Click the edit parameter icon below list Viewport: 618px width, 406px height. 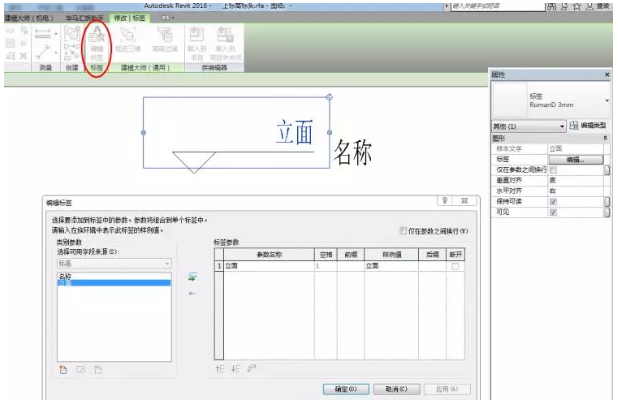81,369
